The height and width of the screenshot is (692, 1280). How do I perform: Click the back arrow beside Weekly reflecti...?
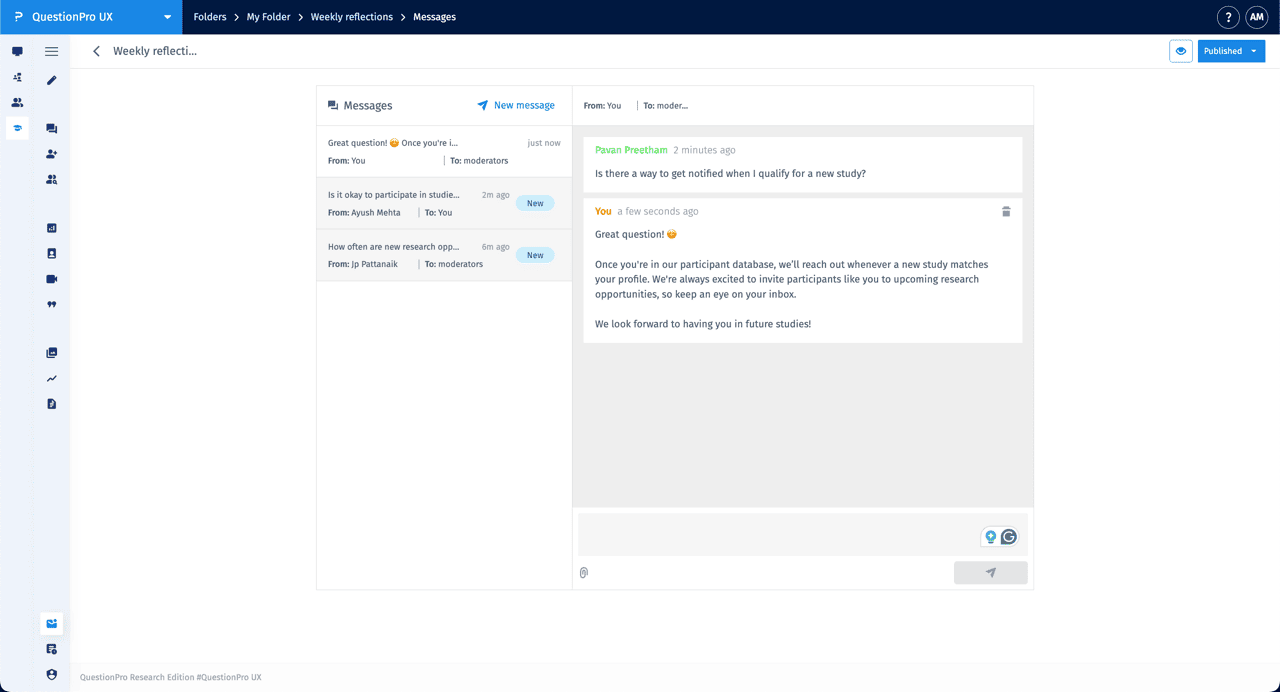tap(96, 51)
